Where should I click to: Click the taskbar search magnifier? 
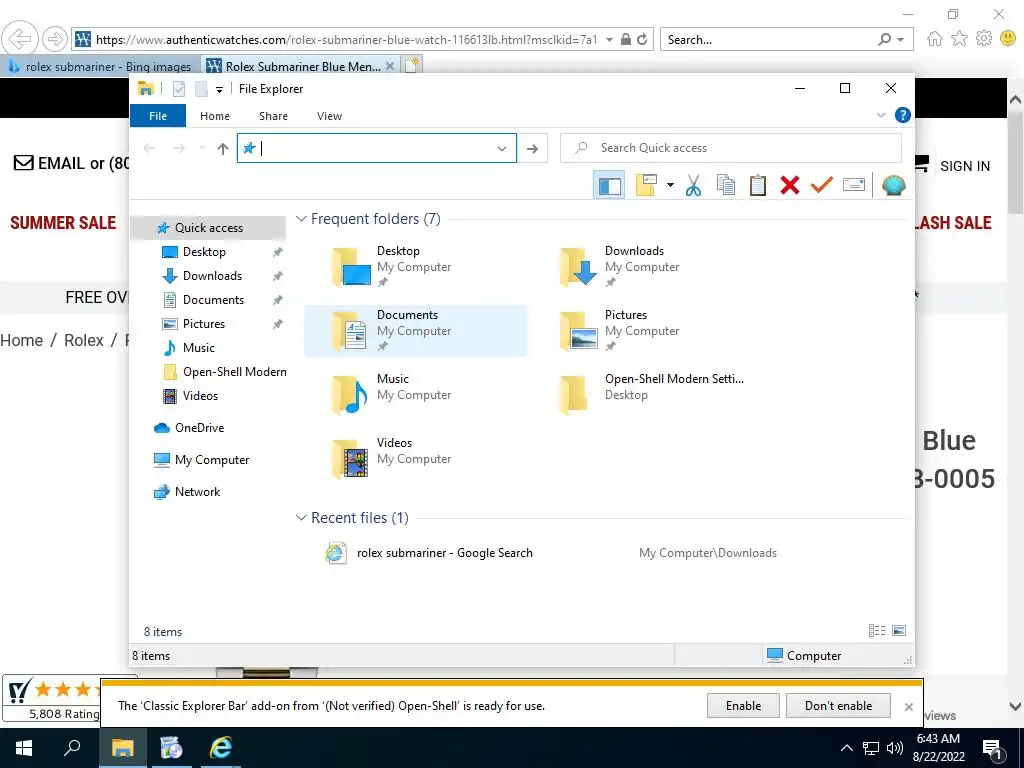tap(72, 747)
